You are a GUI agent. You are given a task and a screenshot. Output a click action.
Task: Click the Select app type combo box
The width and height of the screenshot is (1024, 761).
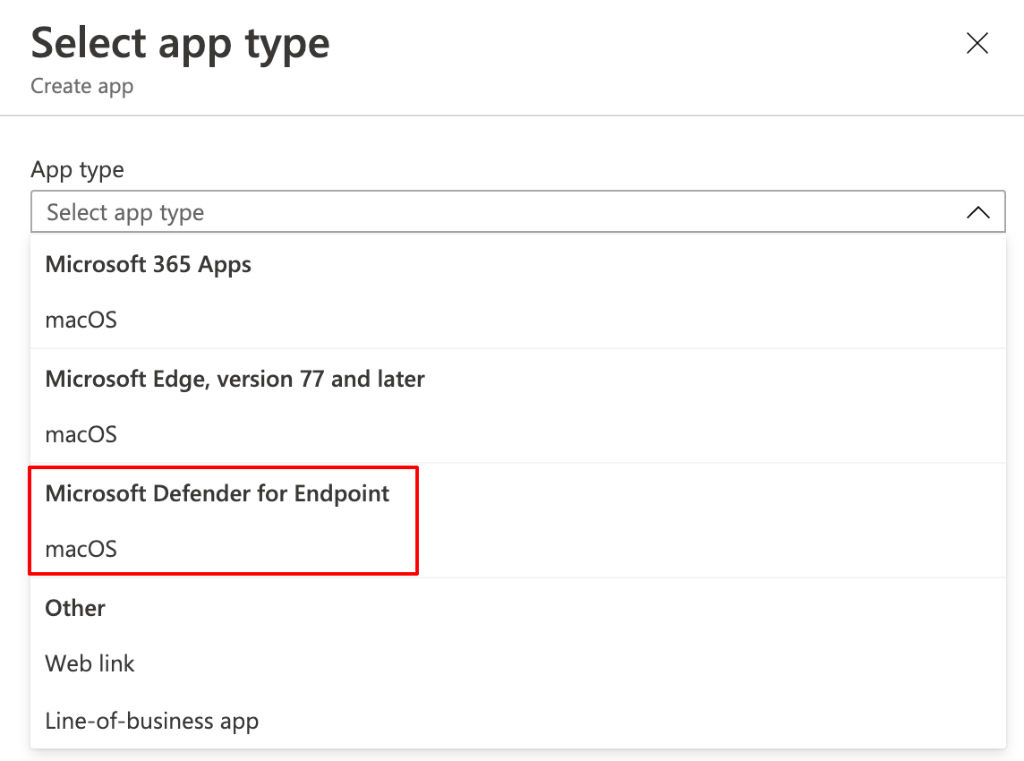click(517, 212)
